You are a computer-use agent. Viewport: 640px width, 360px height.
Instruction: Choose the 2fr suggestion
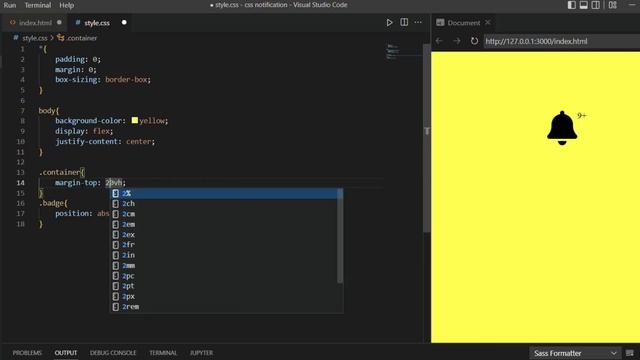[x=226, y=244]
